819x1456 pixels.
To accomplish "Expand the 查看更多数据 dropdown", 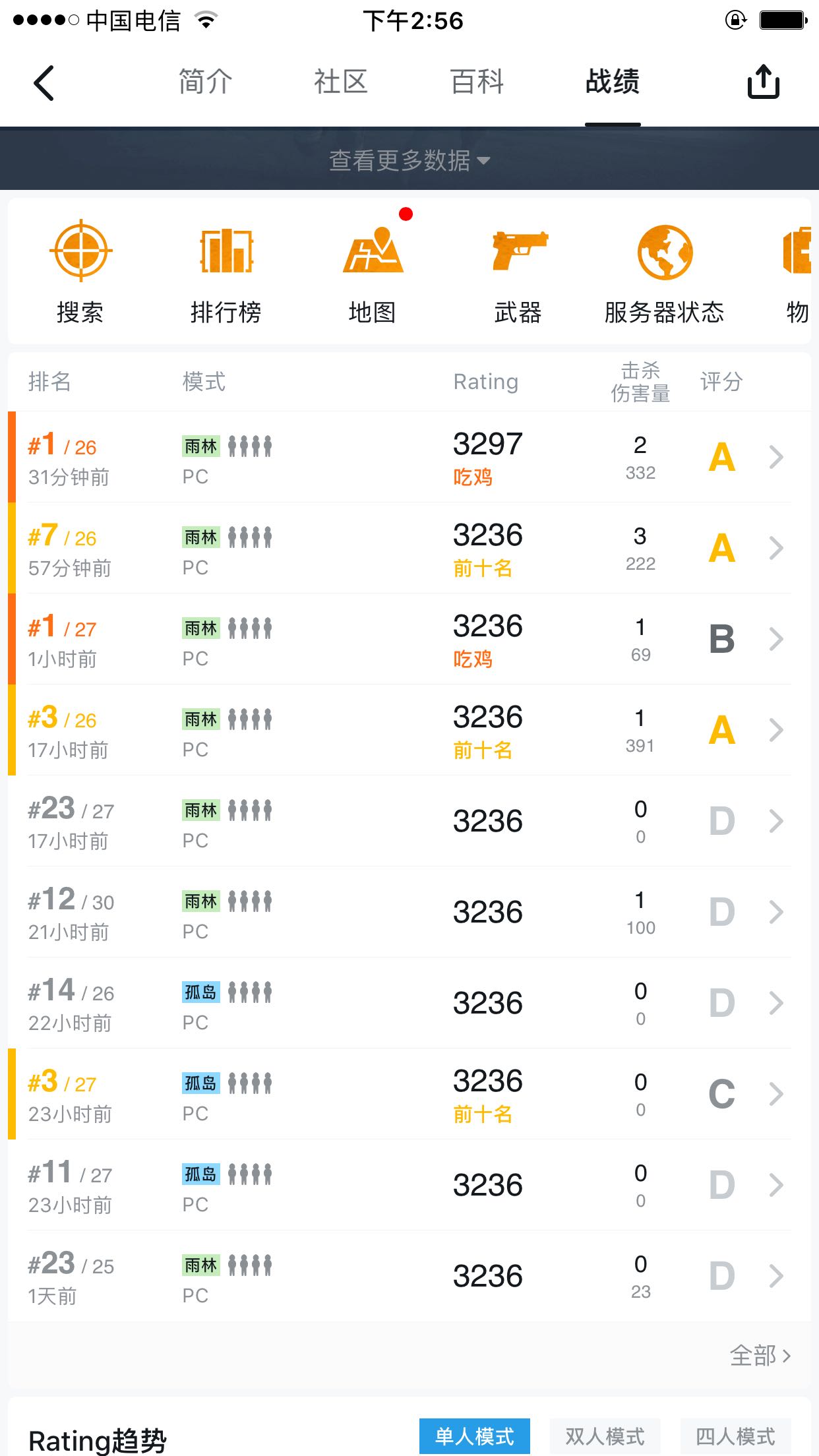I will (409, 160).
